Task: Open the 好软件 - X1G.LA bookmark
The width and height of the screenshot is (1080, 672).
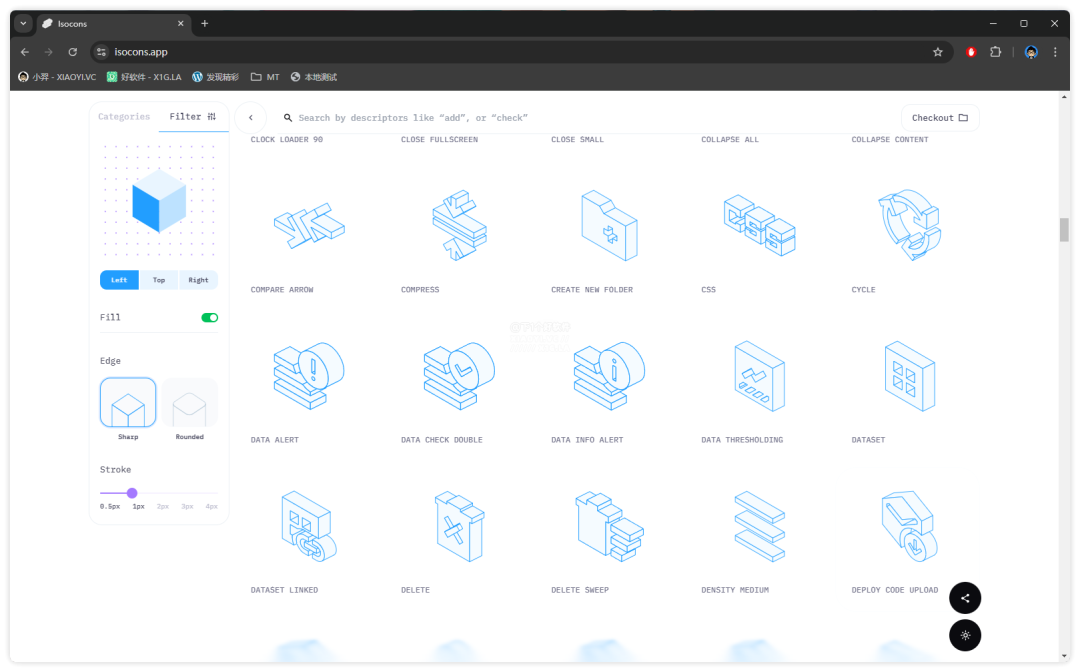Action: [144, 77]
